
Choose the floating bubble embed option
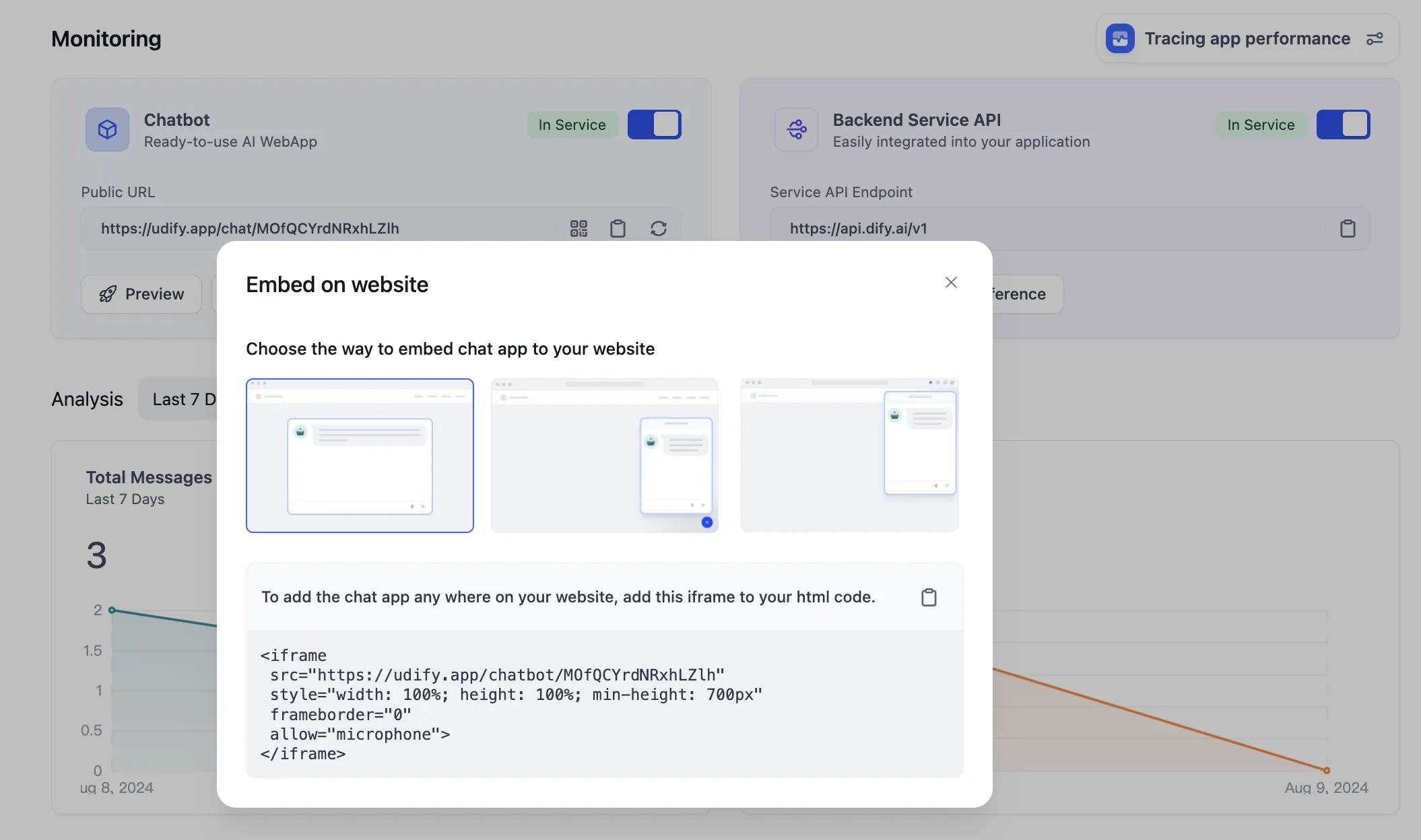coord(604,456)
